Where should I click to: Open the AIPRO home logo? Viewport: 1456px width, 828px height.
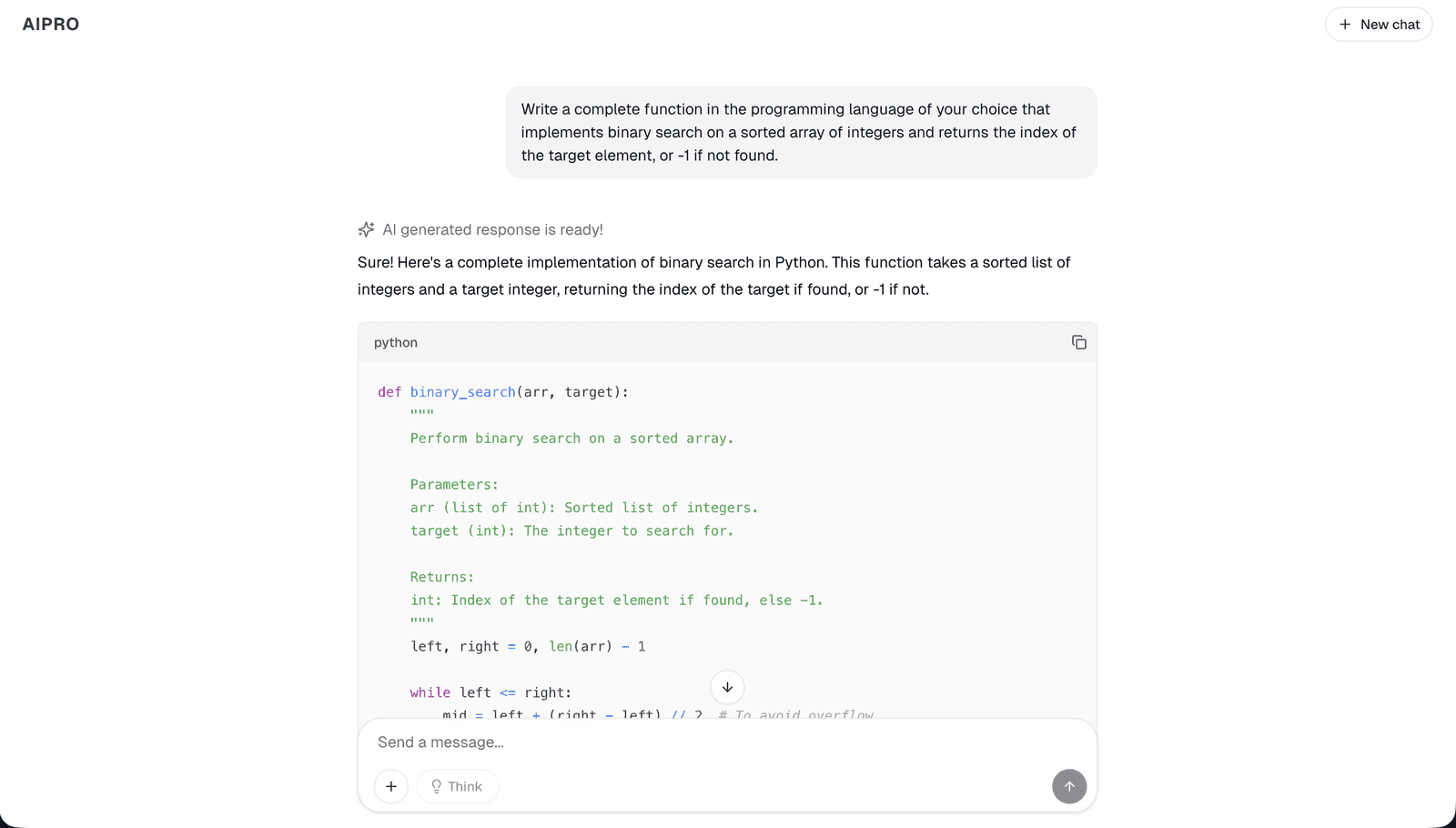pos(51,25)
